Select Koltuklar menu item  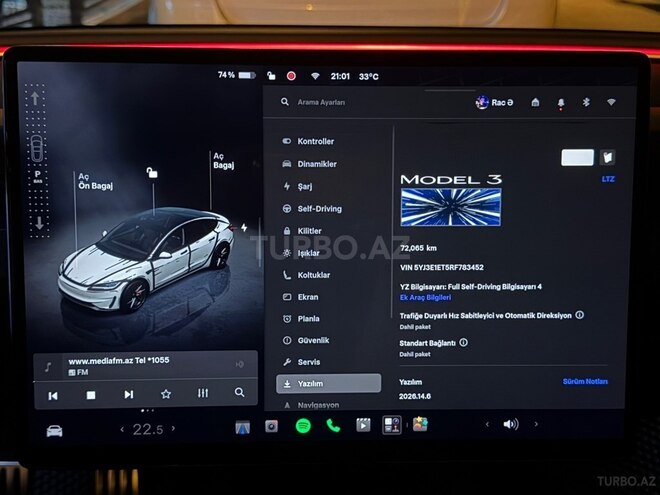(x=307, y=275)
